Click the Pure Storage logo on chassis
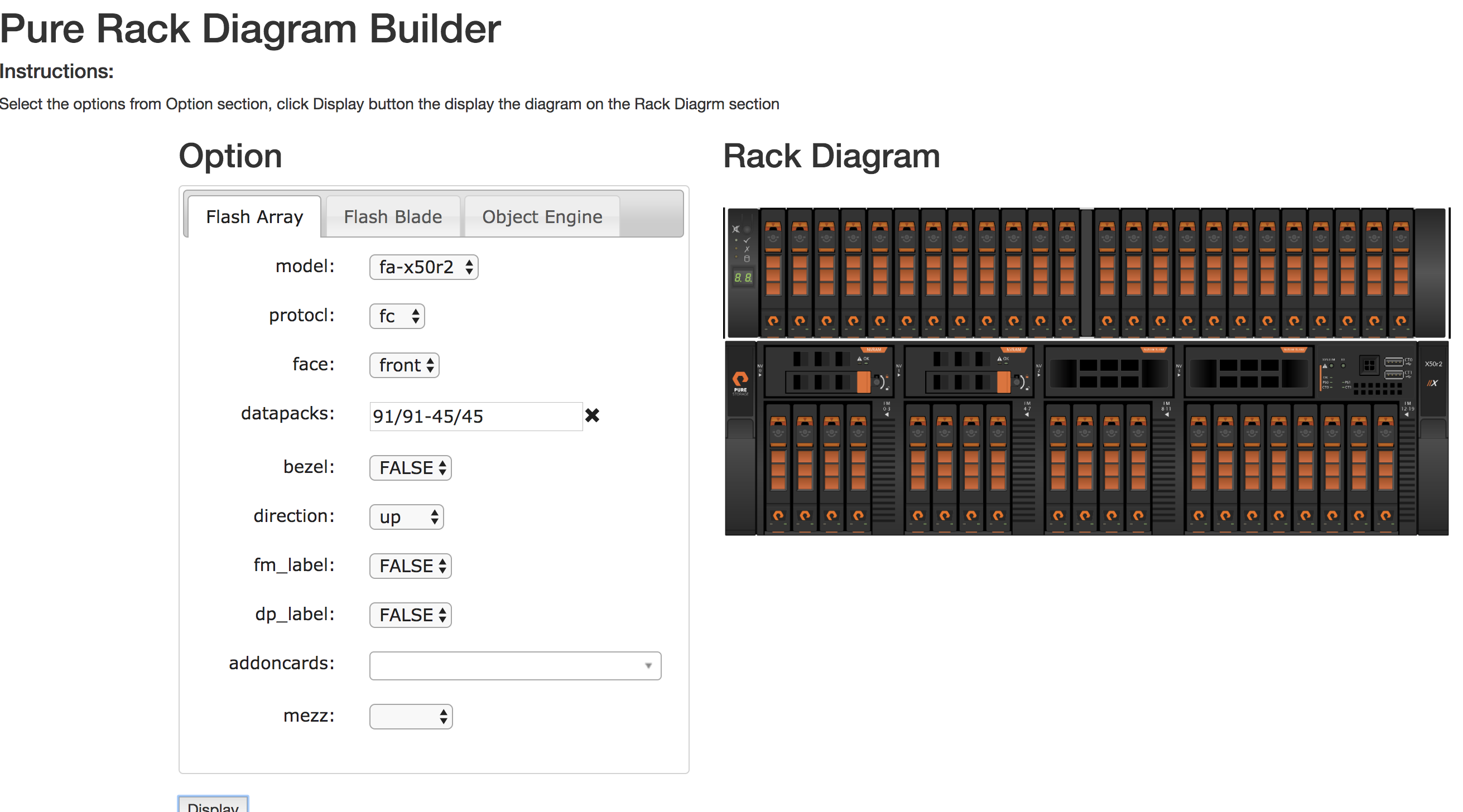 (740, 383)
